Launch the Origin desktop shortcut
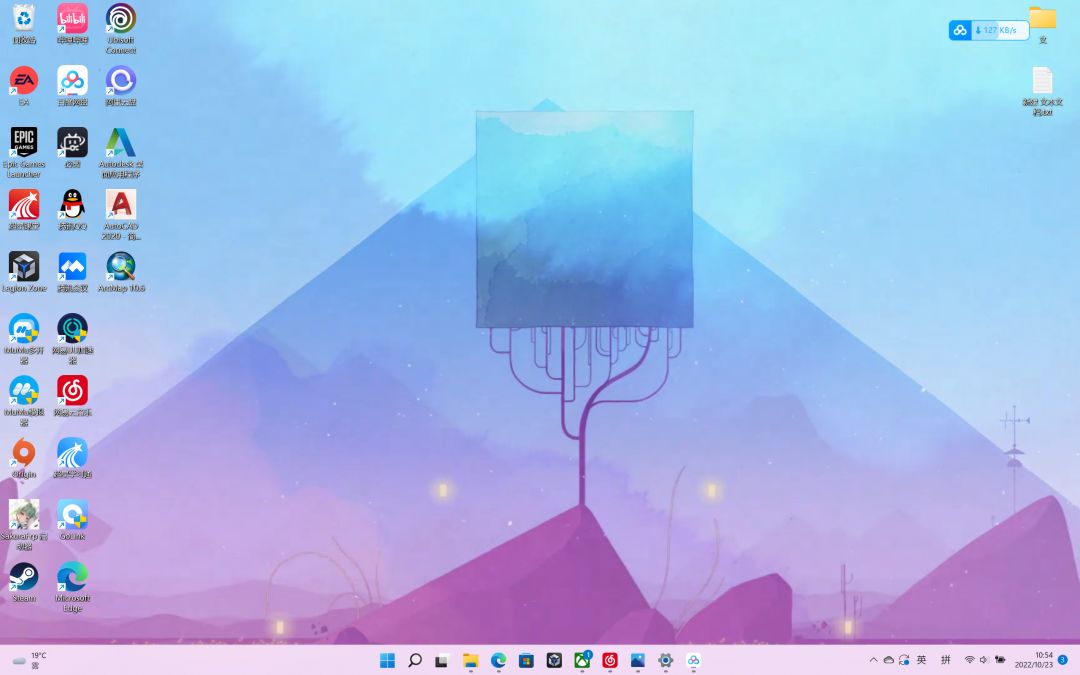 coord(23,458)
